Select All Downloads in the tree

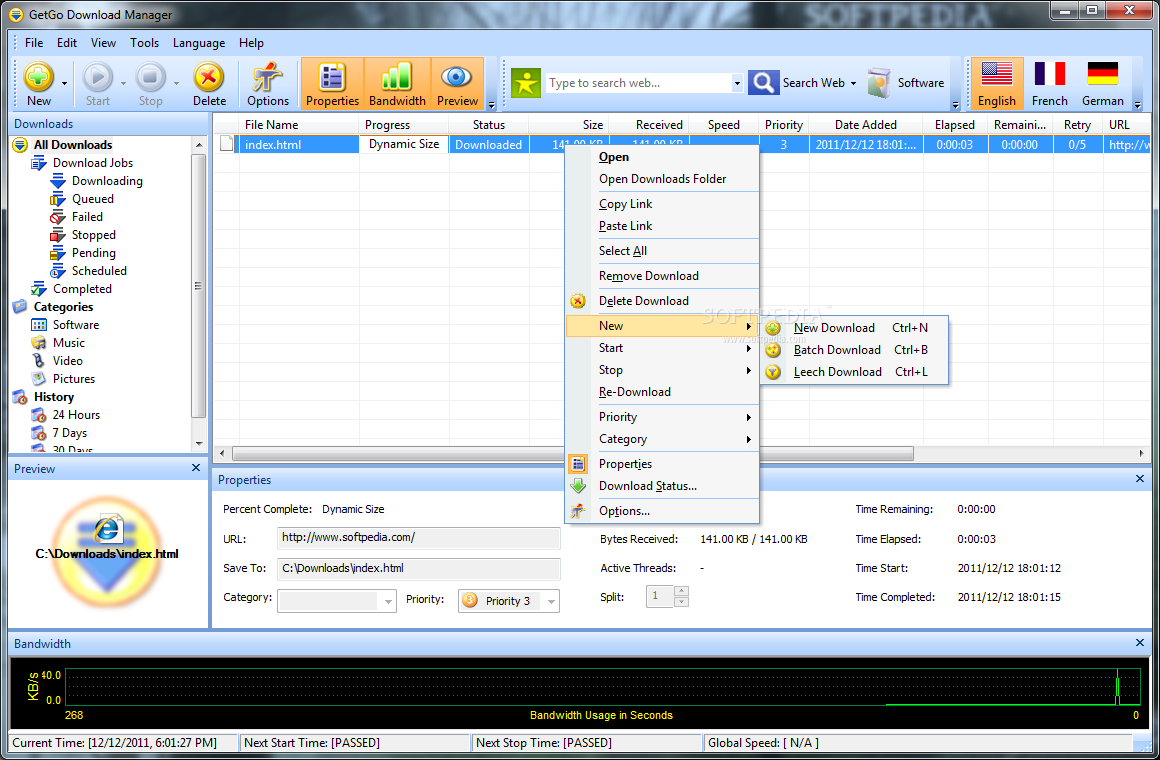[x=72, y=145]
